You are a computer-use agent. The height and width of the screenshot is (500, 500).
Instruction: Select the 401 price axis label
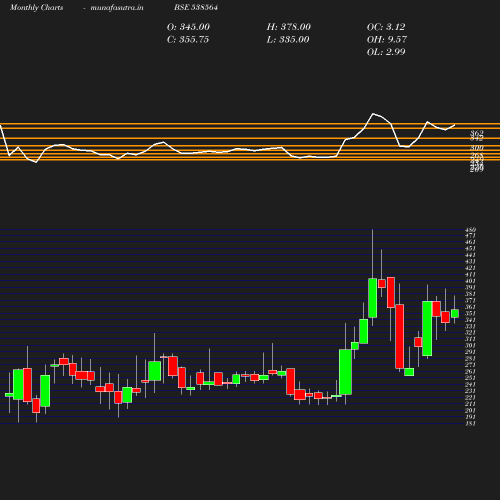[x=470, y=281]
